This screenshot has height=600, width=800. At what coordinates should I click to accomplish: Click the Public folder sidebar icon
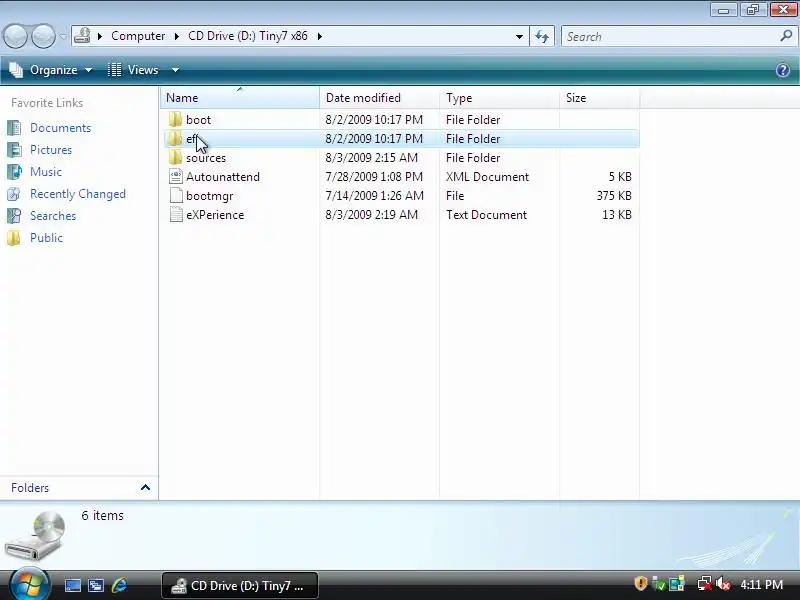tap(14, 238)
